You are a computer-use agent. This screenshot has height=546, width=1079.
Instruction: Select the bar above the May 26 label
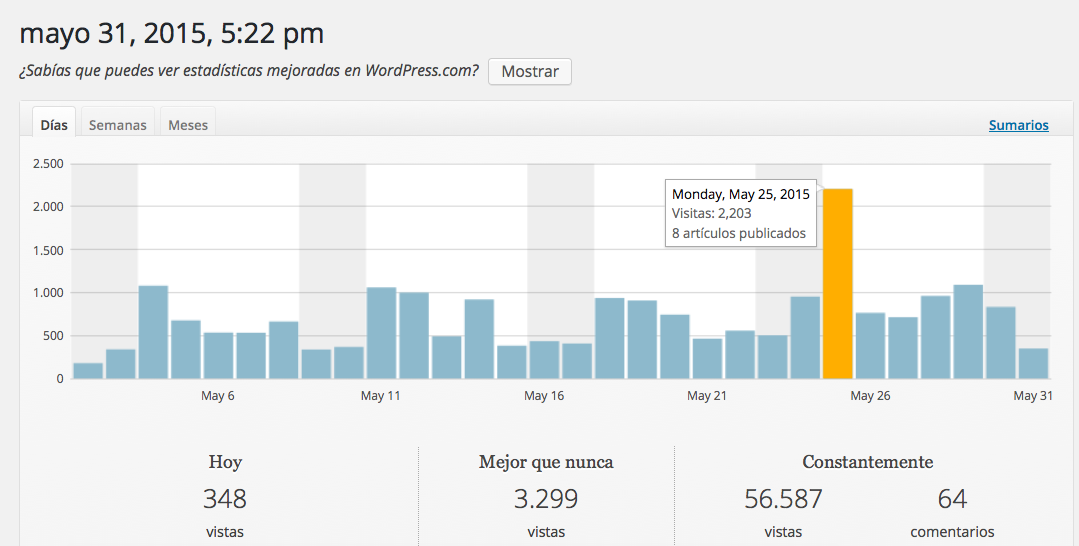[x=870, y=346]
